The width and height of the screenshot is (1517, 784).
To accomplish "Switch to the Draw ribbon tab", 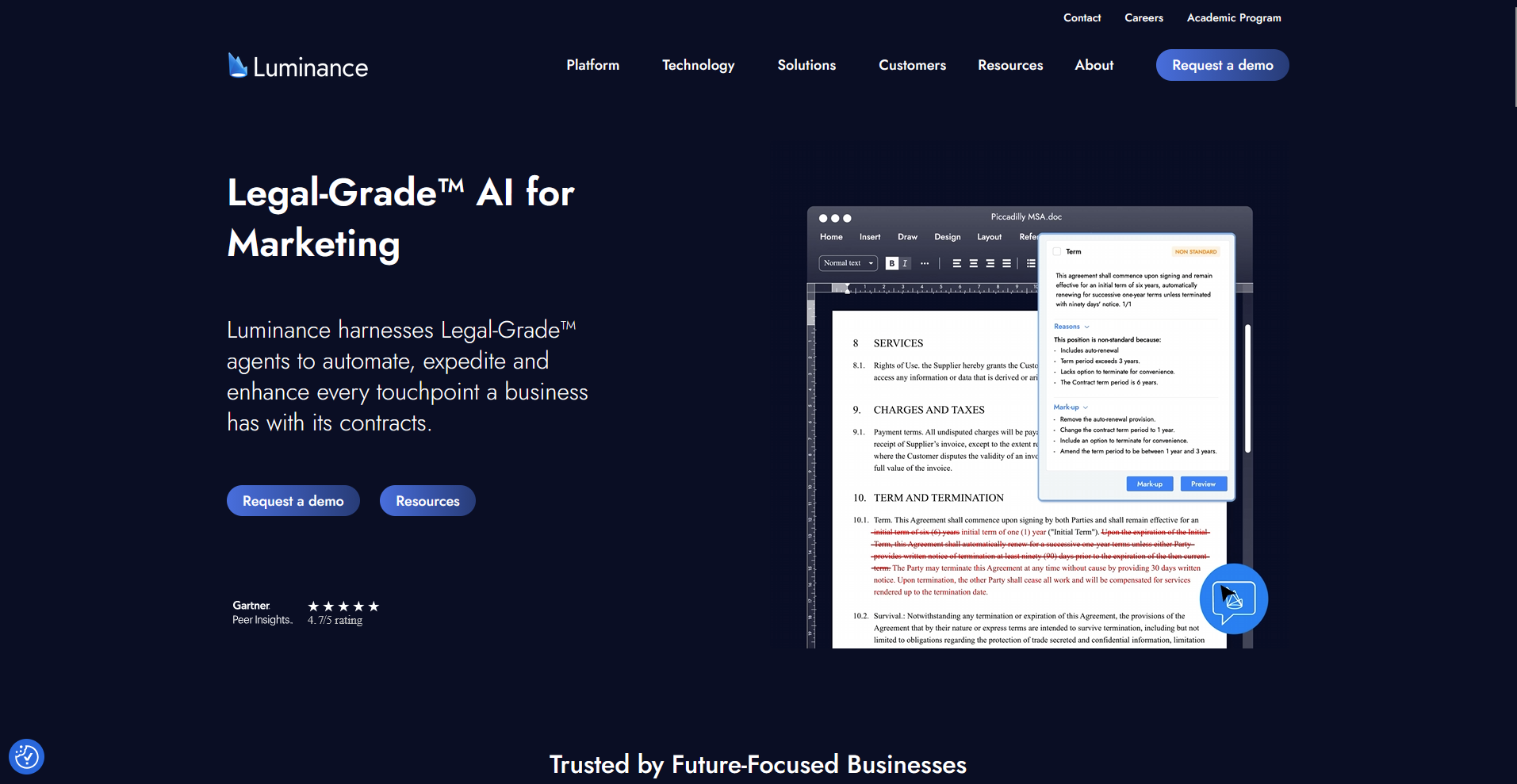I will (907, 237).
